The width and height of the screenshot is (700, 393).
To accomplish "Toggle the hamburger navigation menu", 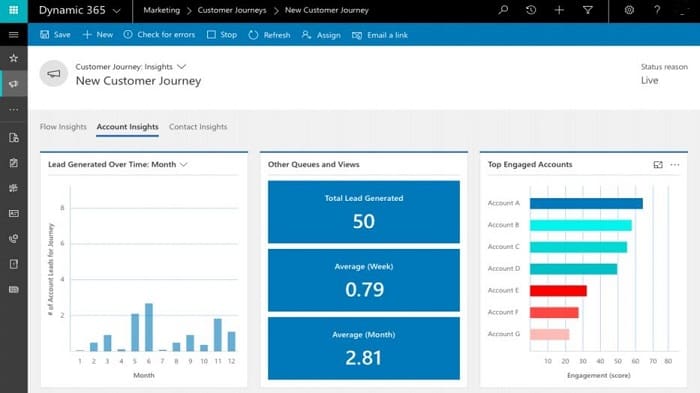I will [x=13, y=34].
